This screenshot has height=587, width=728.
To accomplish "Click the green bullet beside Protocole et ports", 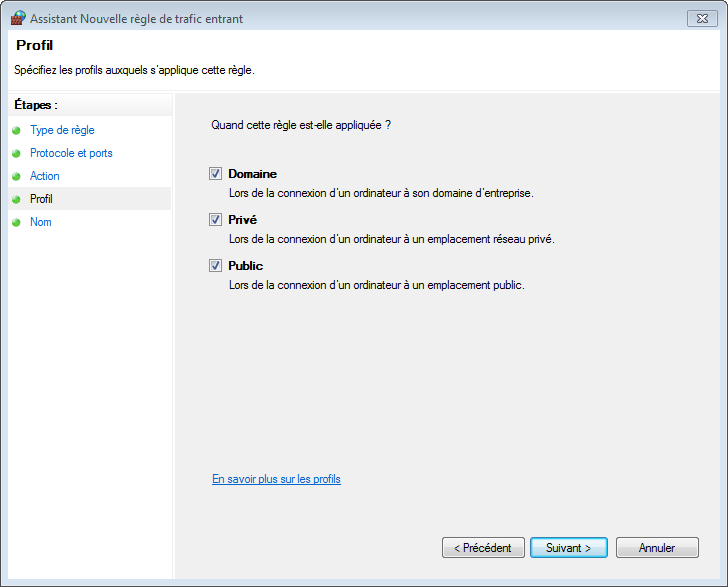I will click(16, 153).
